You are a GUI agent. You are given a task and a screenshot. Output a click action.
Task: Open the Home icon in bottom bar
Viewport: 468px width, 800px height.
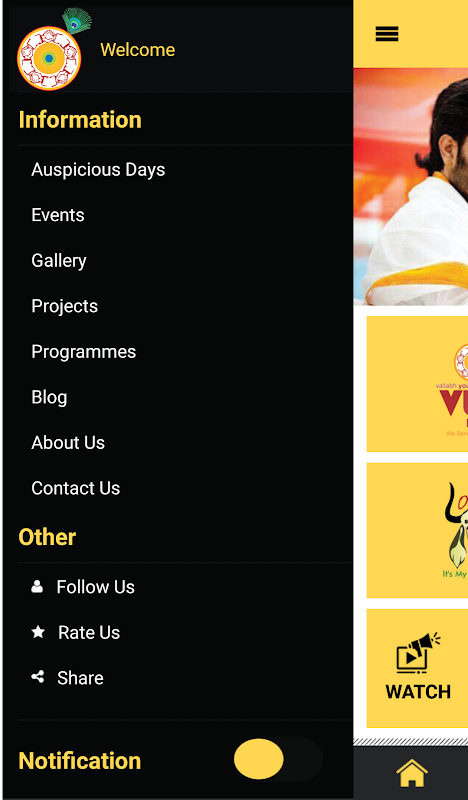coord(412,773)
